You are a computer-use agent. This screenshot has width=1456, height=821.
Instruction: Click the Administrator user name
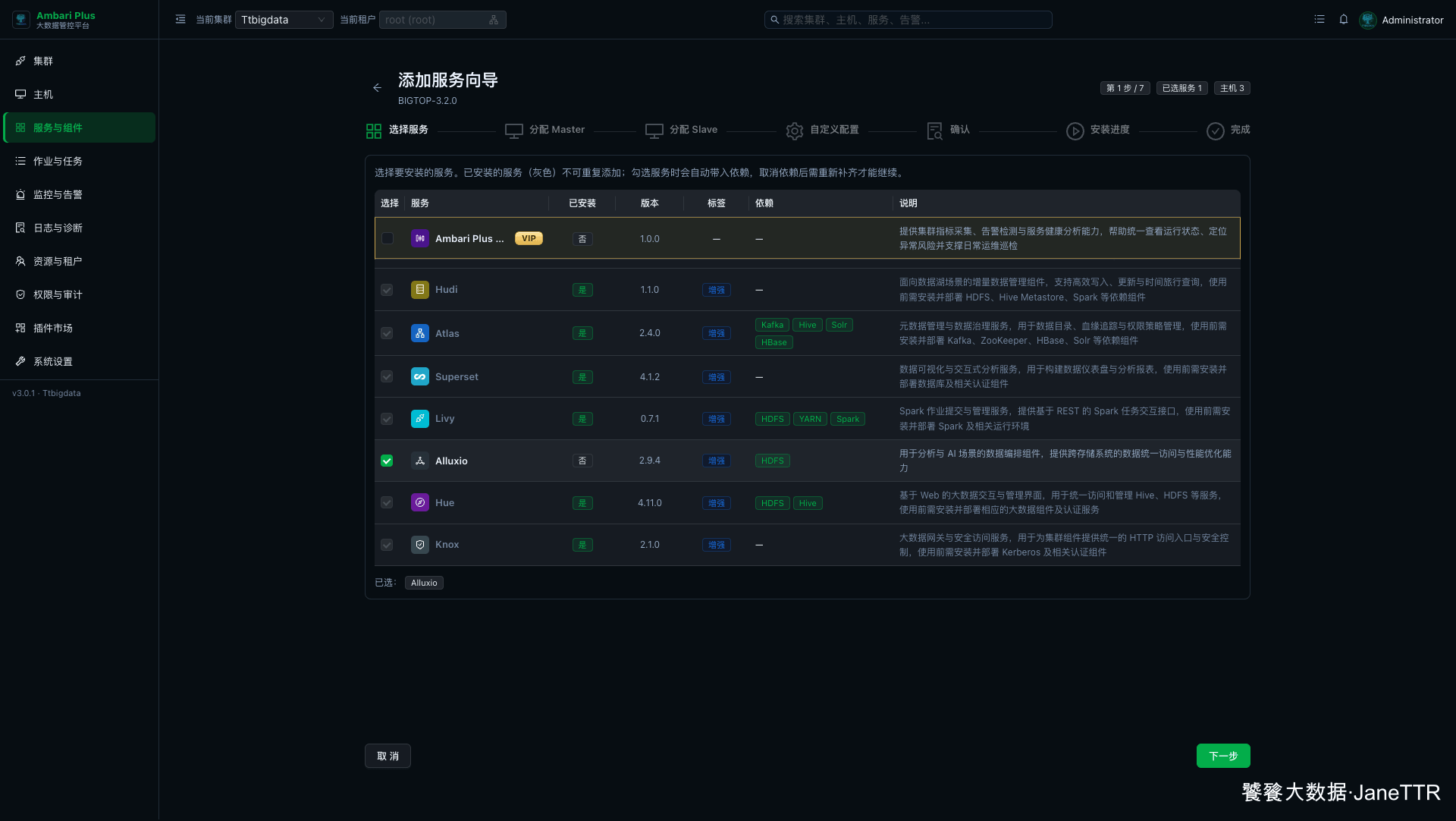pos(1412,20)
